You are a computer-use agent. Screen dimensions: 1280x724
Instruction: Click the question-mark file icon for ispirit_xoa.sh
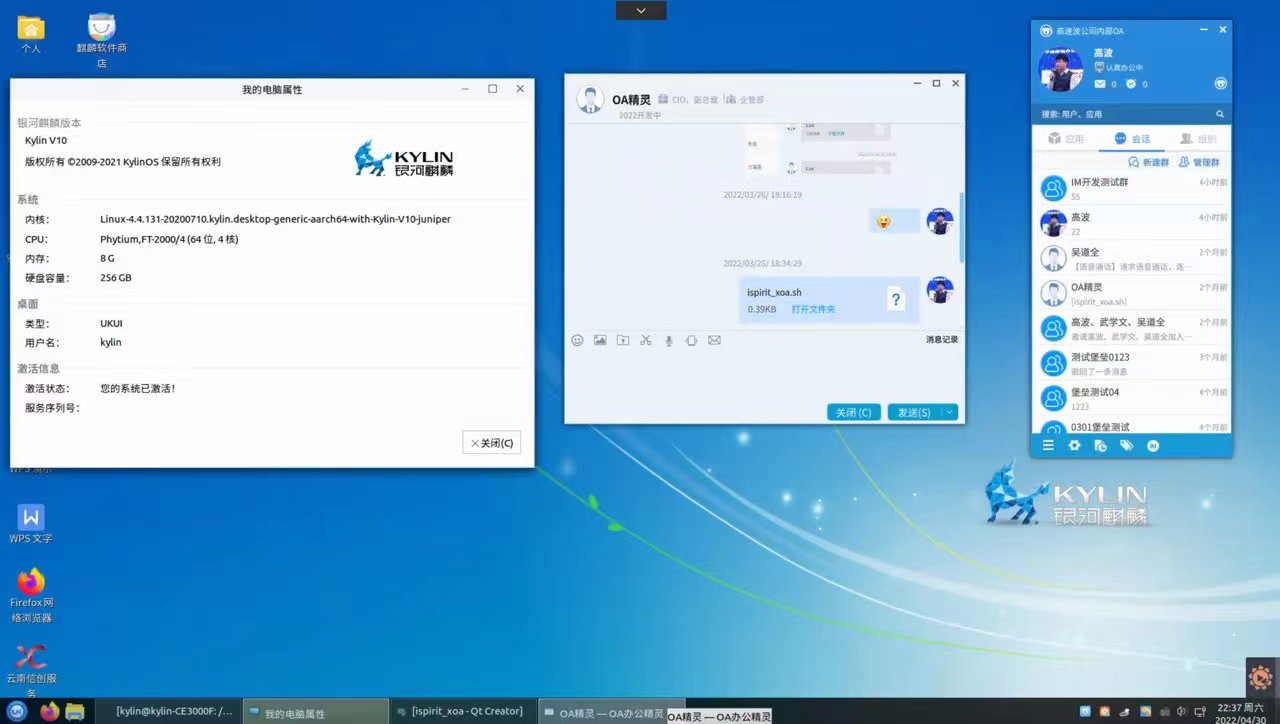pyautogui.click(x=897, y=299)
